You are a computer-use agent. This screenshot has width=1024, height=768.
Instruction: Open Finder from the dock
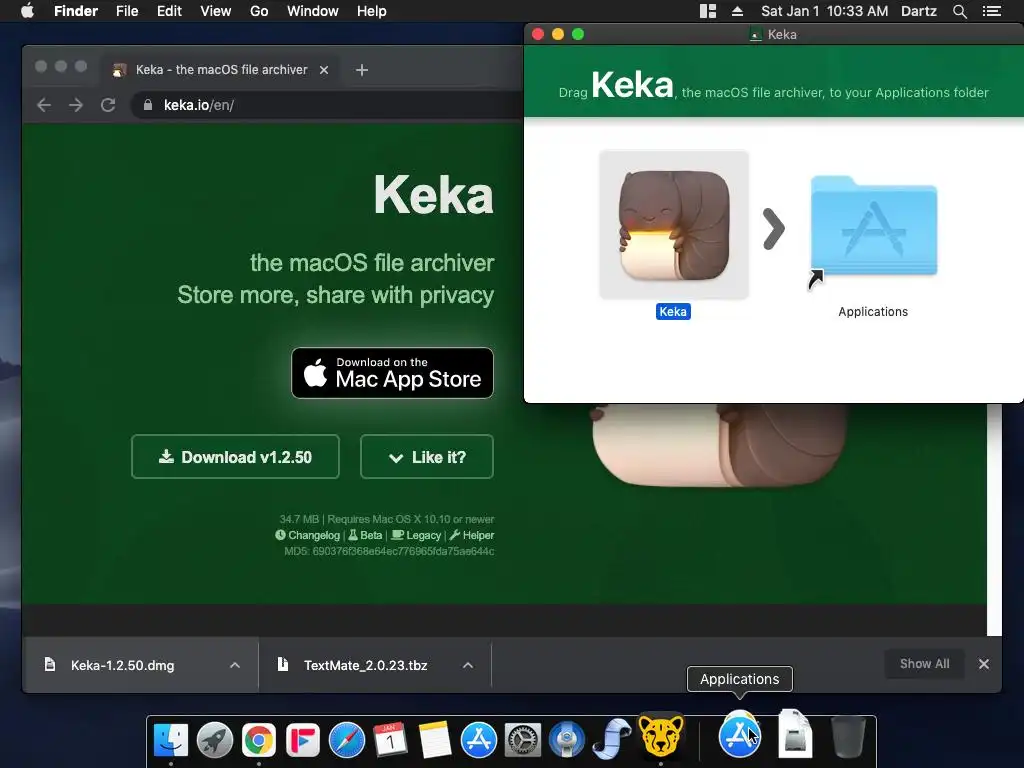point(171,739)
